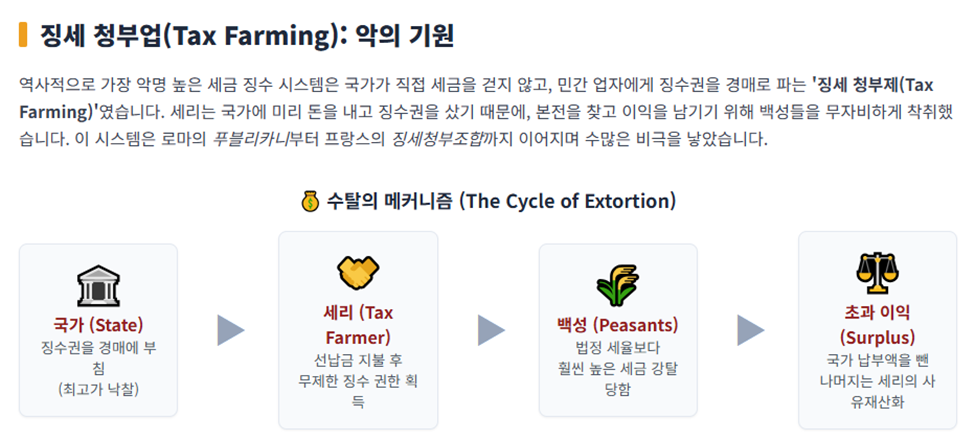Click the money bag icon beside 수탈의 메커니즘

click(x=310, y=202)
